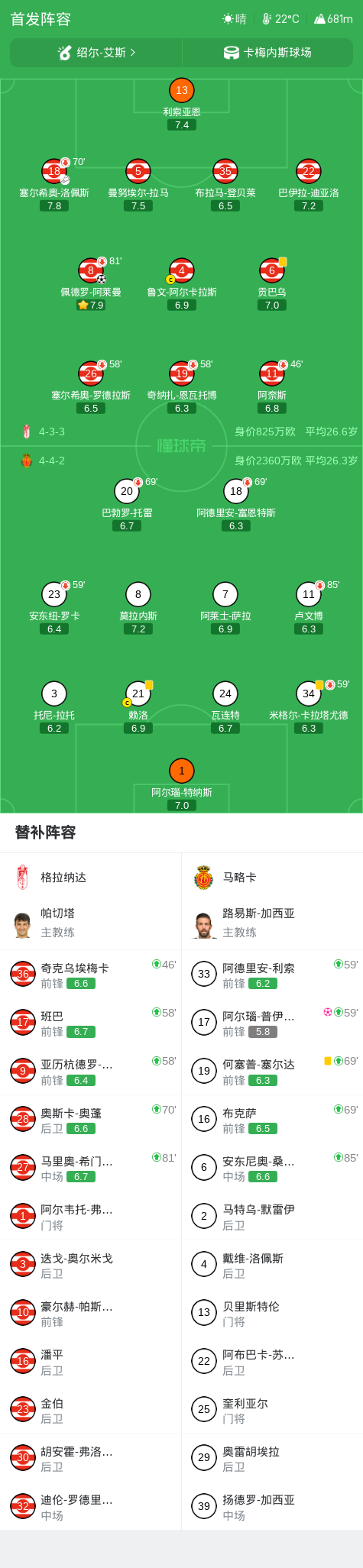
Task: Open player 18 塞尔希奥-洛佩斯 jersey icon
Action: tap(54, 171)
